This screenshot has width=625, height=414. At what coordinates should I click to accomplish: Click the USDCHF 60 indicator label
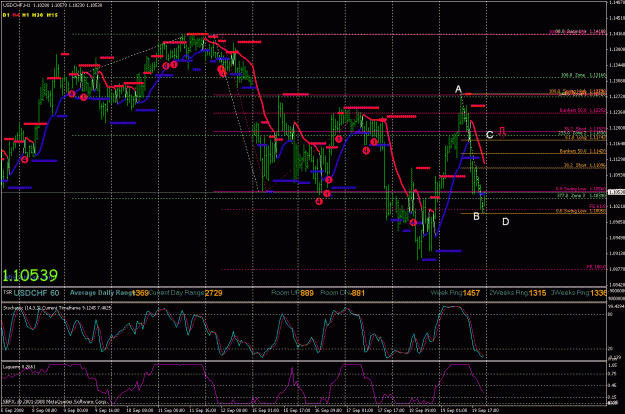coord(36,293)
